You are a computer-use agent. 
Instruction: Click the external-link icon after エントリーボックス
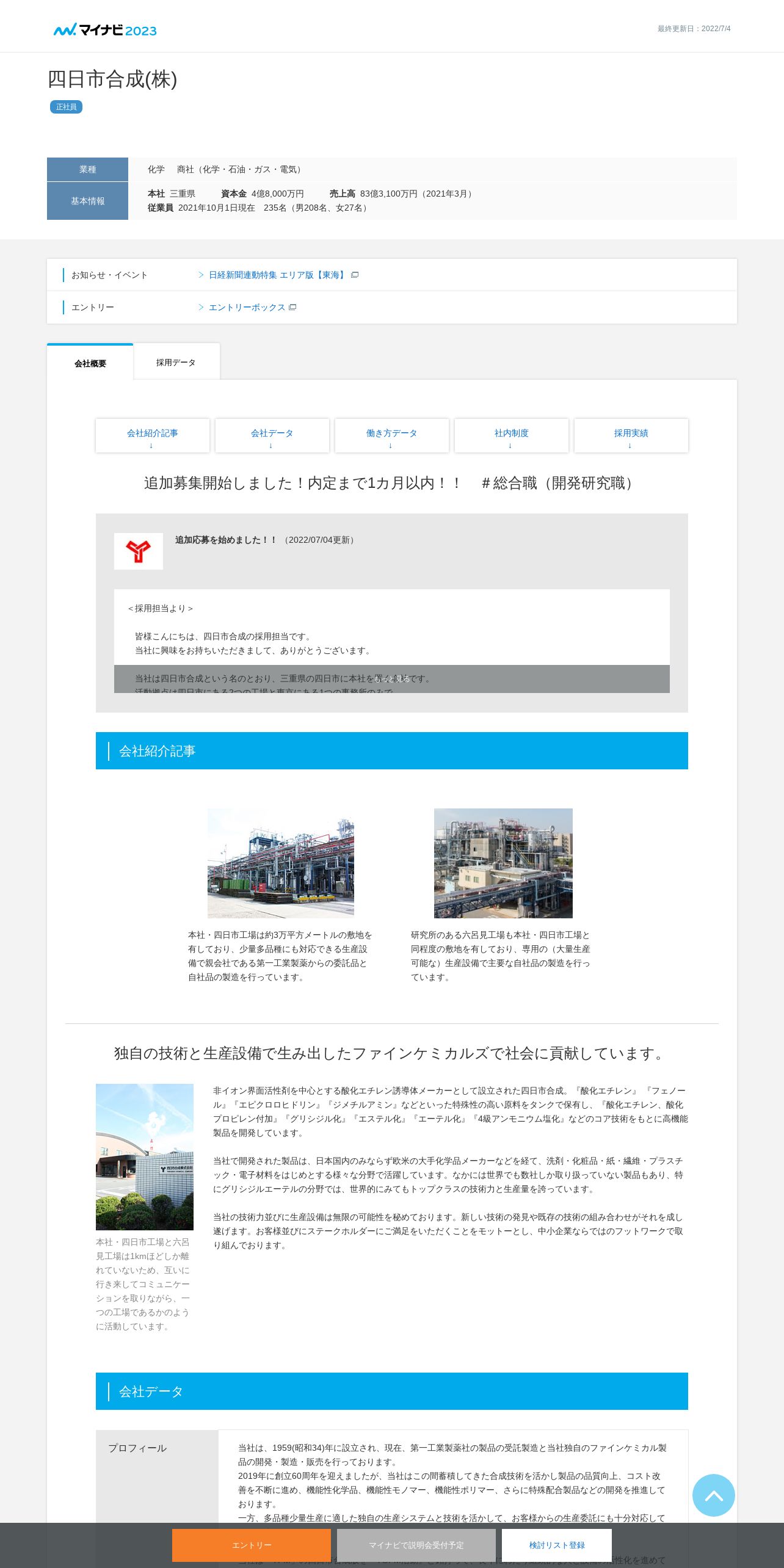(292, 307)
